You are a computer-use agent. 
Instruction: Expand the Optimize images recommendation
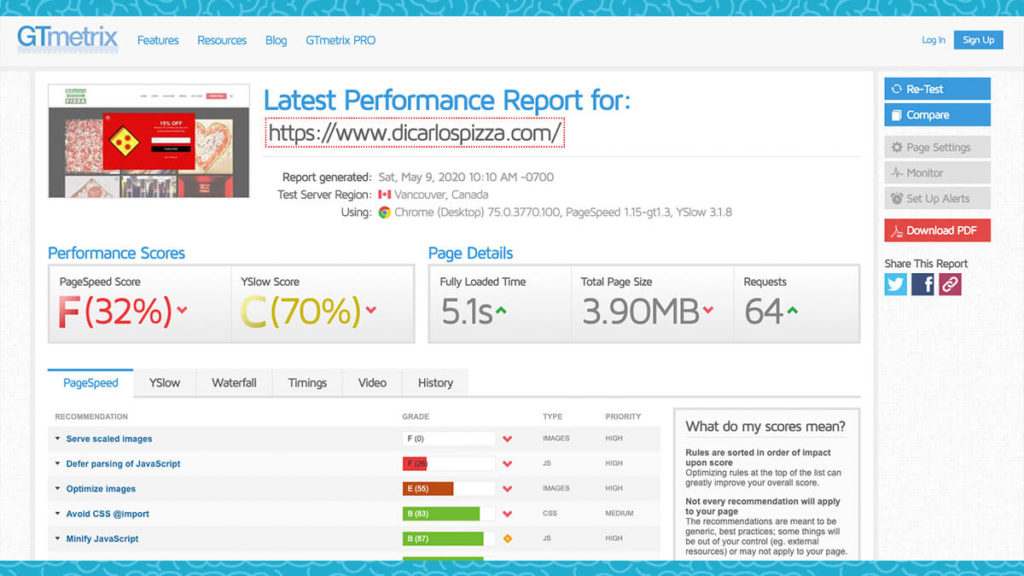tap(100, 489)
